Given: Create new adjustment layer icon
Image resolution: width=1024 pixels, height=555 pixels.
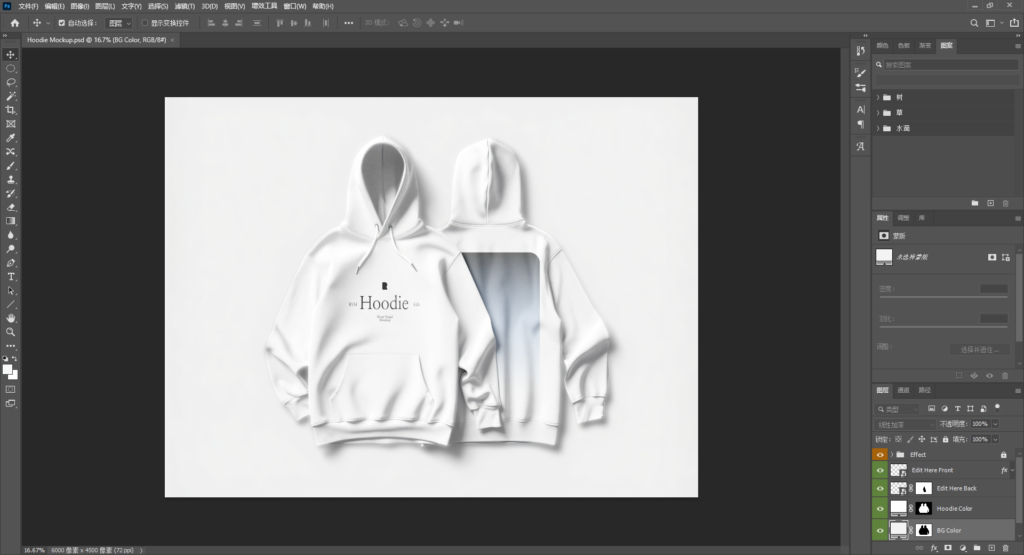Looking at the screenshot, I should (x=963, y=548).
